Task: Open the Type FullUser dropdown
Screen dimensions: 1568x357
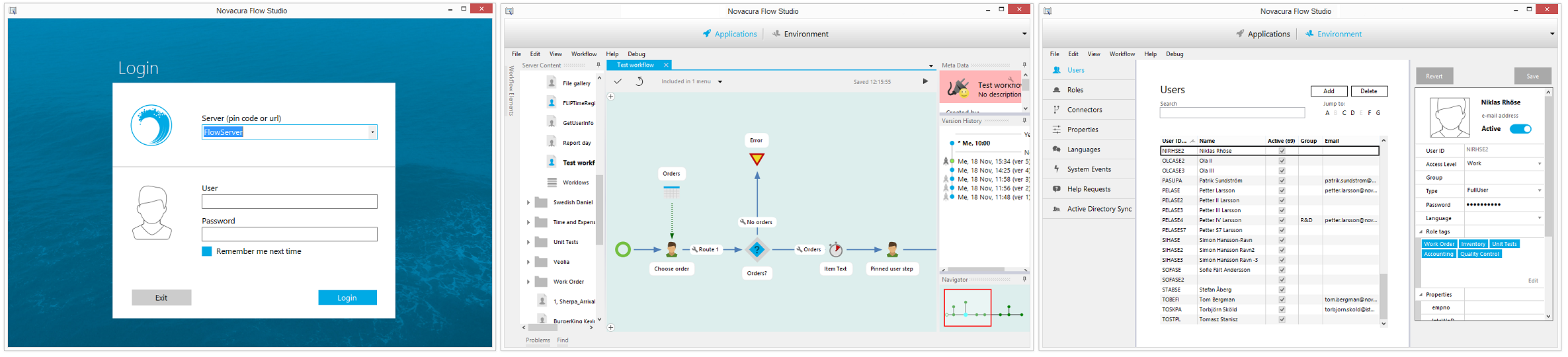Action: (x=1540, y=190)
